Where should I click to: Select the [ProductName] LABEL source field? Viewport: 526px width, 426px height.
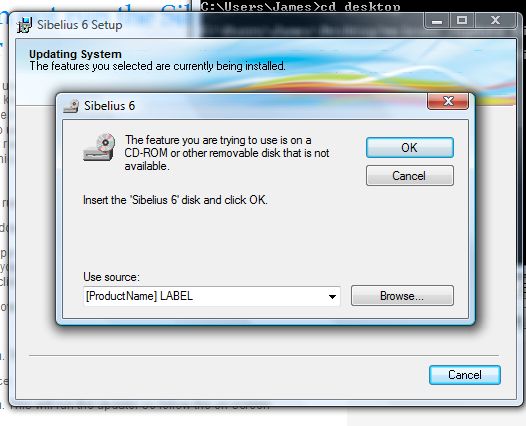click(x=212, y=296)
